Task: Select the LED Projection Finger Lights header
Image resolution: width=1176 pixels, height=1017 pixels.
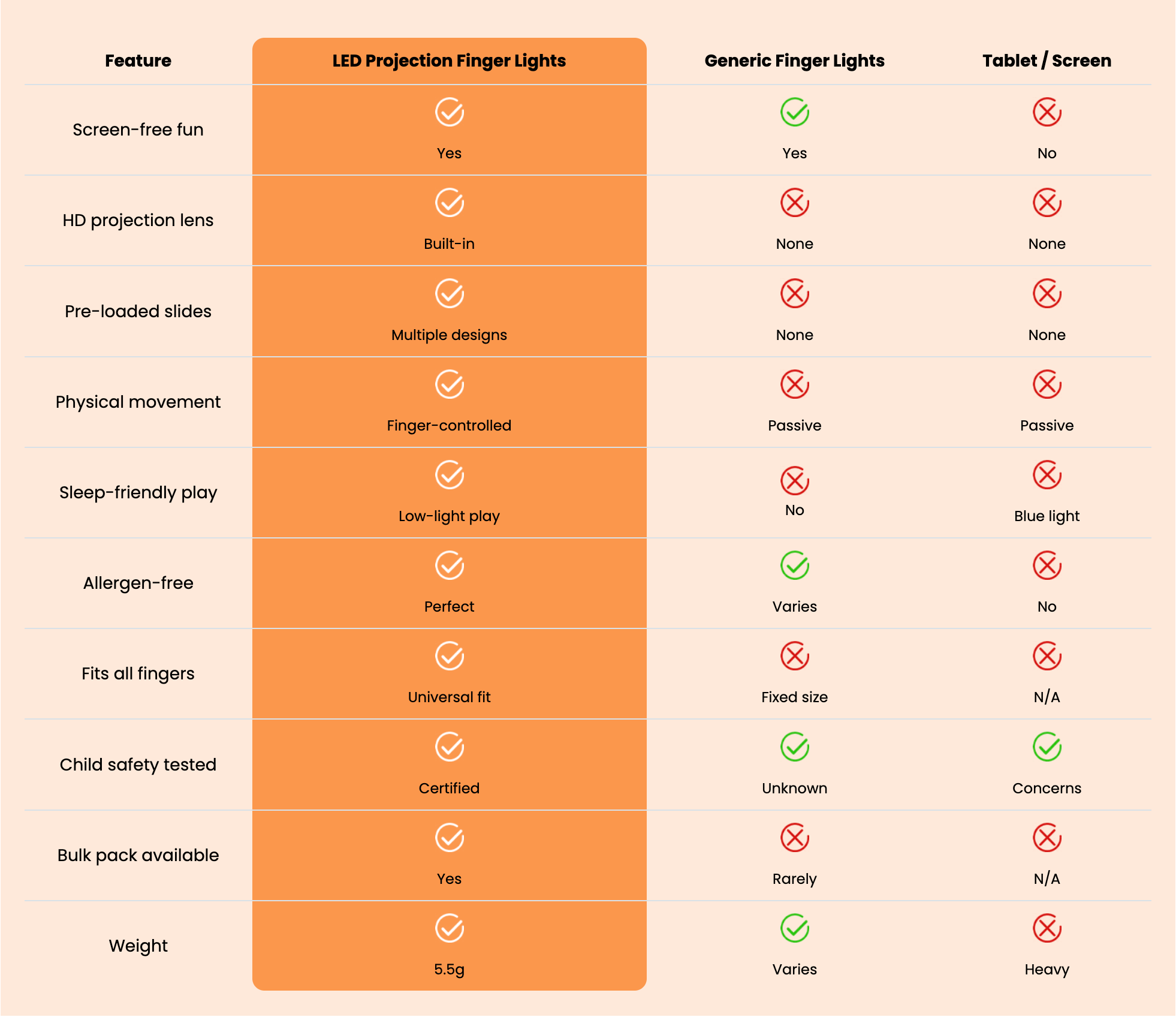Action: tap(449, 61)
